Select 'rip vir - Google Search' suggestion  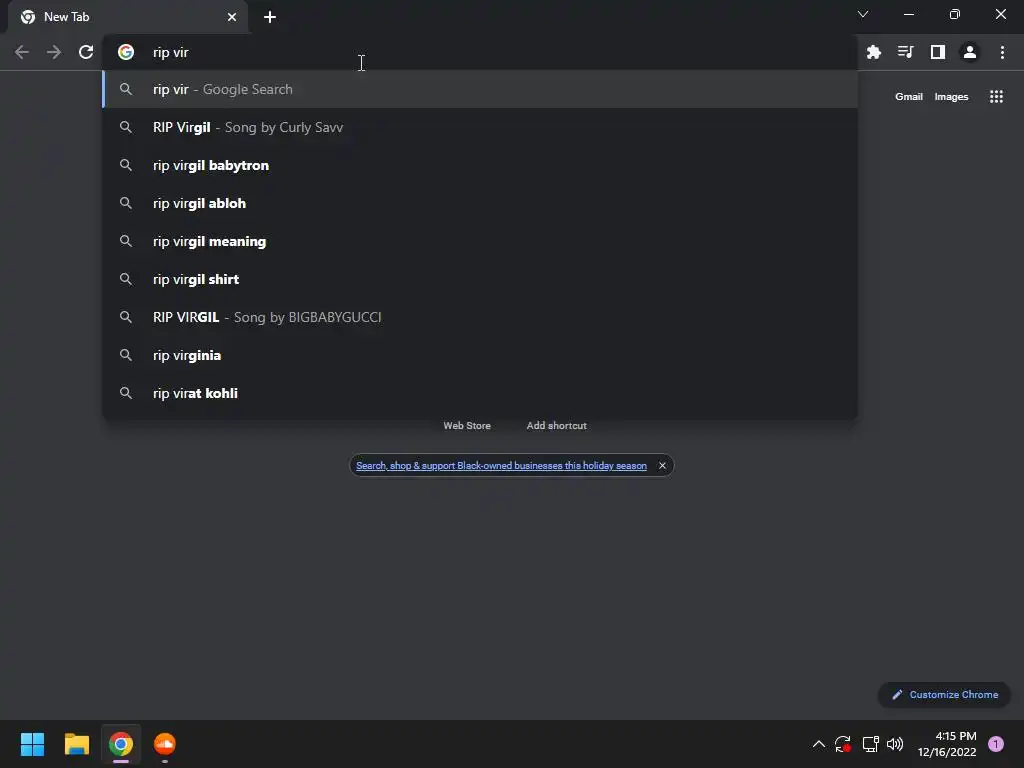[x=480, y=89]
